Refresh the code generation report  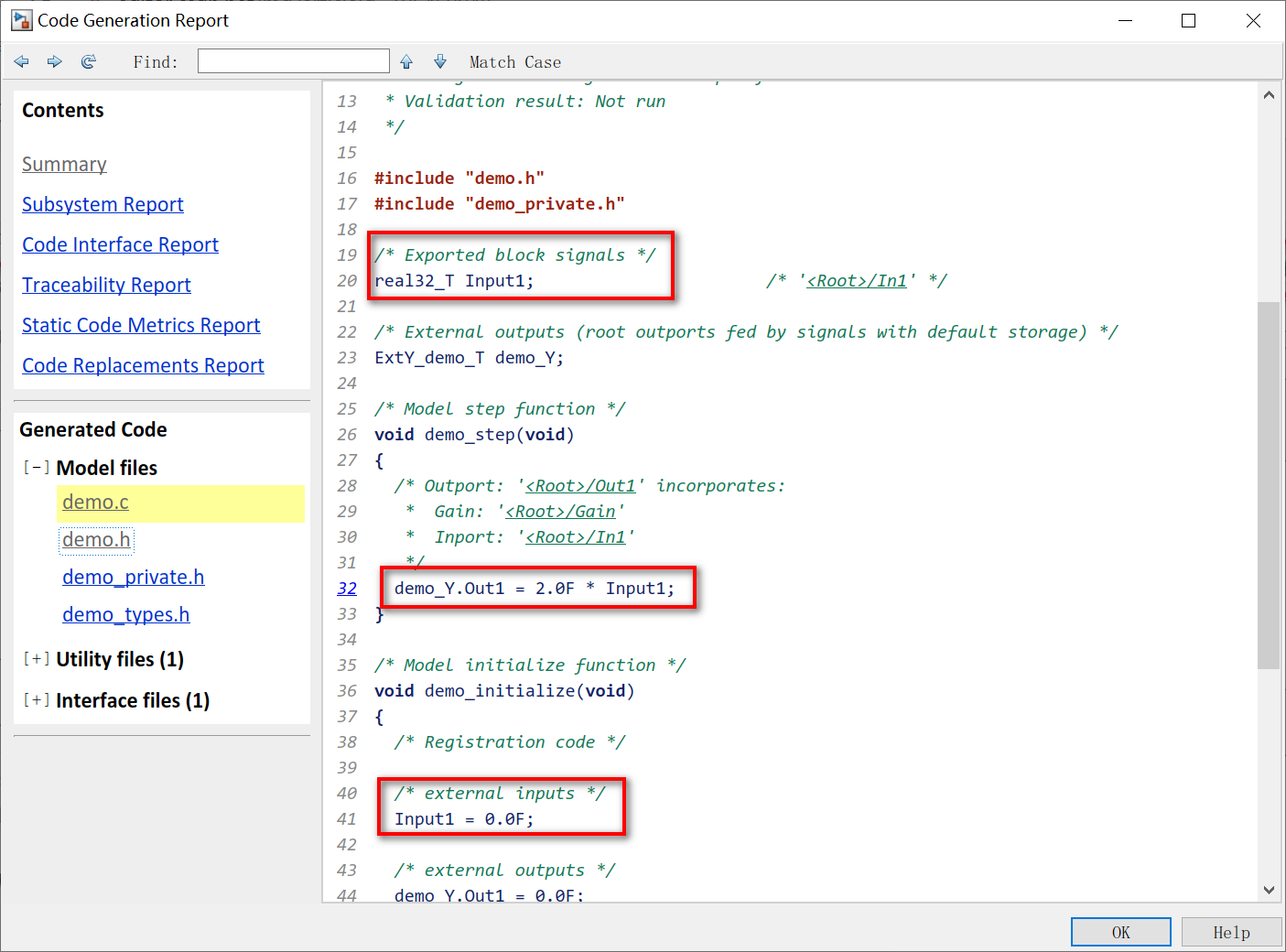tap(89, 61)
